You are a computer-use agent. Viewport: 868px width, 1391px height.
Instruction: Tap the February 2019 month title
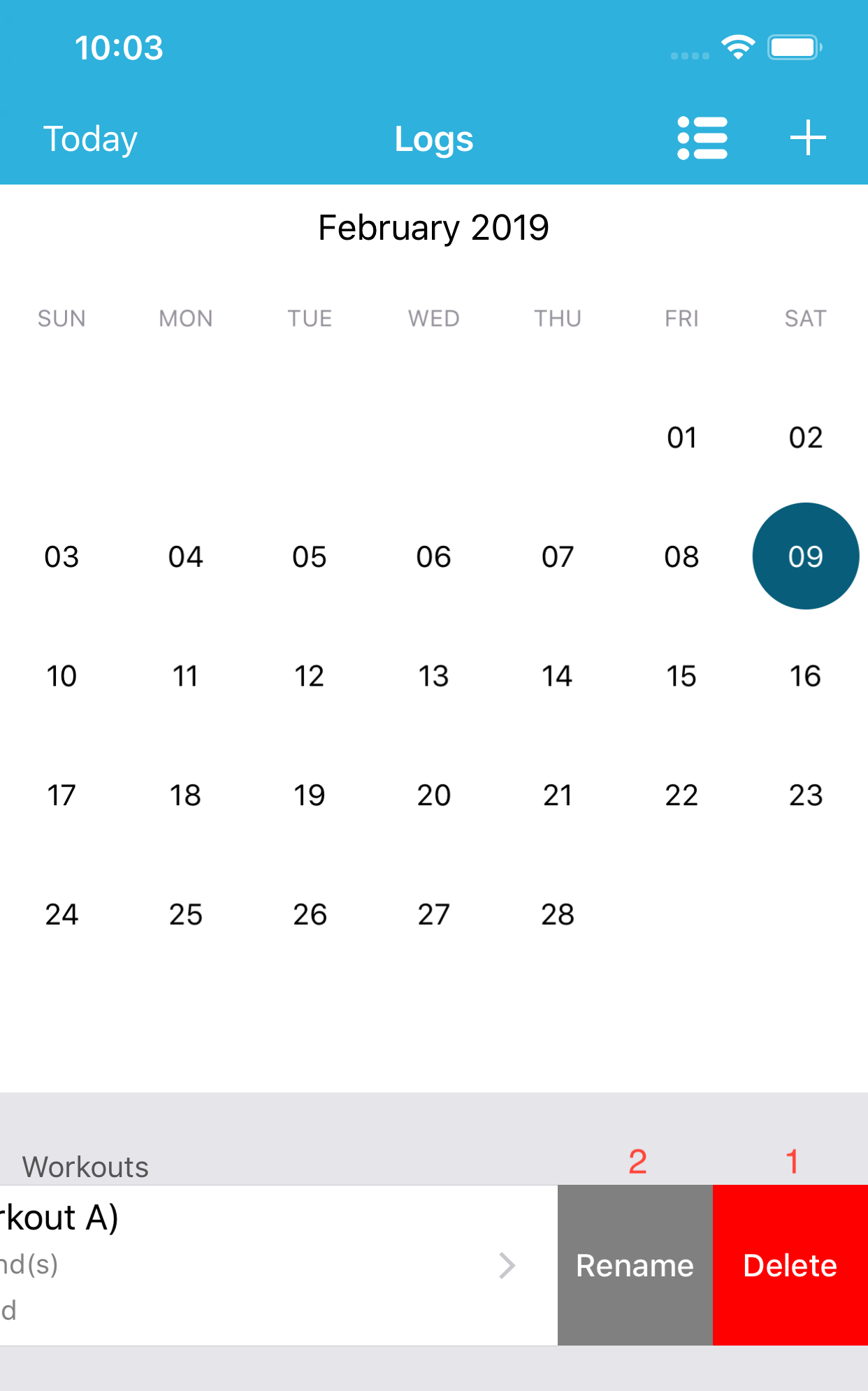click(x=433, y=228)
